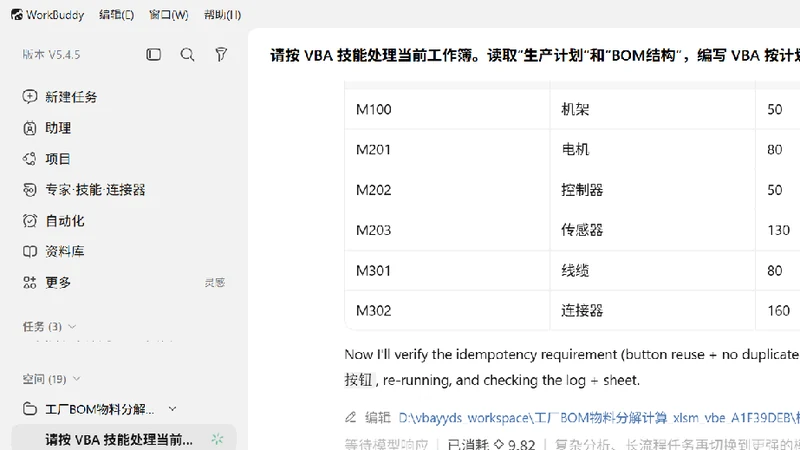Select table cell M202
Image resolution: width=800 pixels, height=450 pixels.
tap(373, 190)
